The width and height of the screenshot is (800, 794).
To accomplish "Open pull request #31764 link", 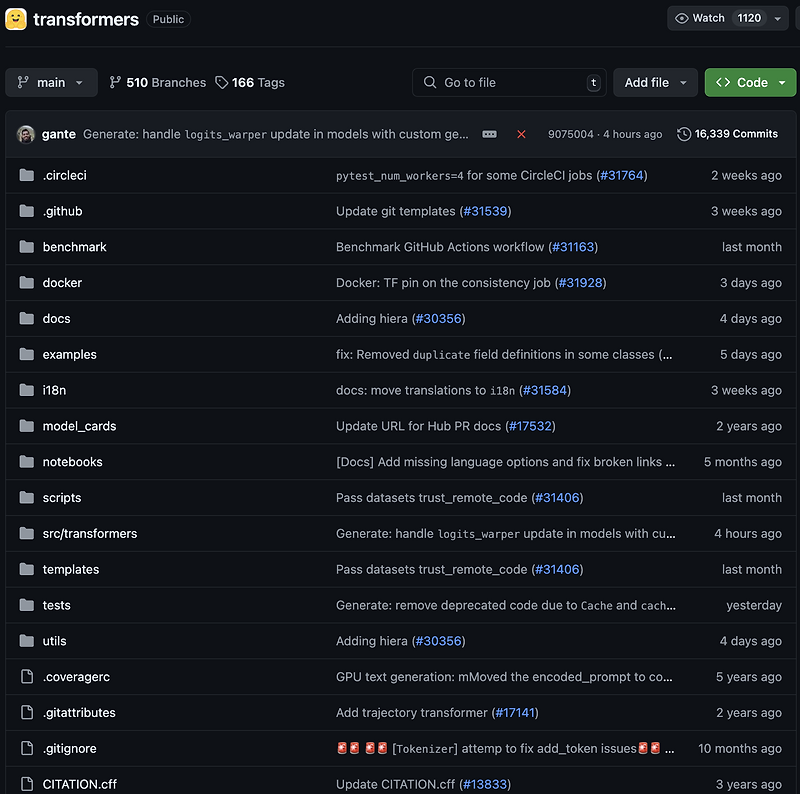I will coord(622,176).
